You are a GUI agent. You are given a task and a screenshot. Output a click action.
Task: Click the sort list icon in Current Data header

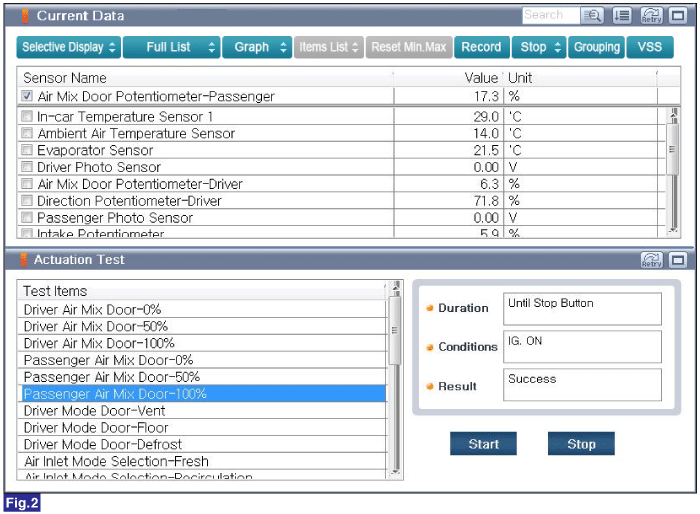[622, 16]
